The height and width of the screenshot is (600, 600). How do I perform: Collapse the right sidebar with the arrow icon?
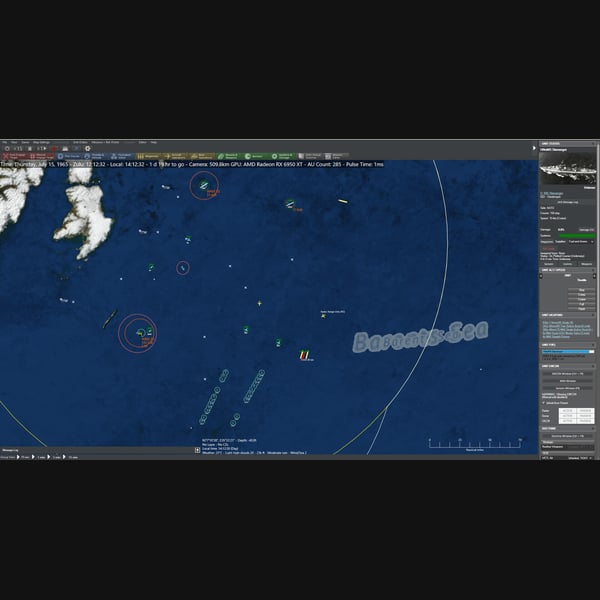(534, 148)
